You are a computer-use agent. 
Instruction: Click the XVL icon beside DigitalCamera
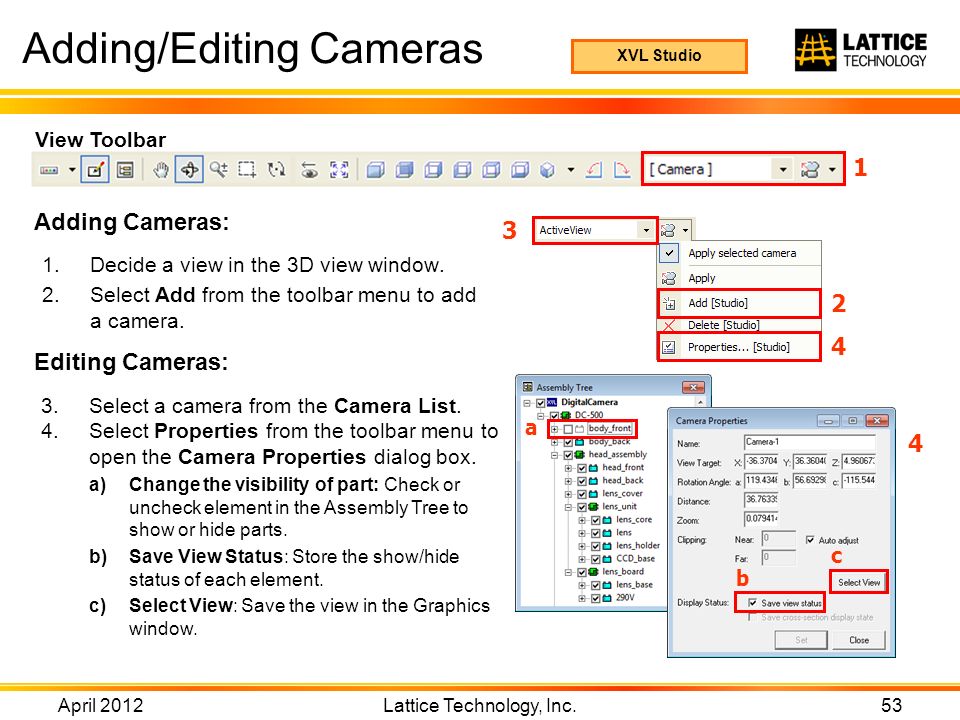coord(552,402)
